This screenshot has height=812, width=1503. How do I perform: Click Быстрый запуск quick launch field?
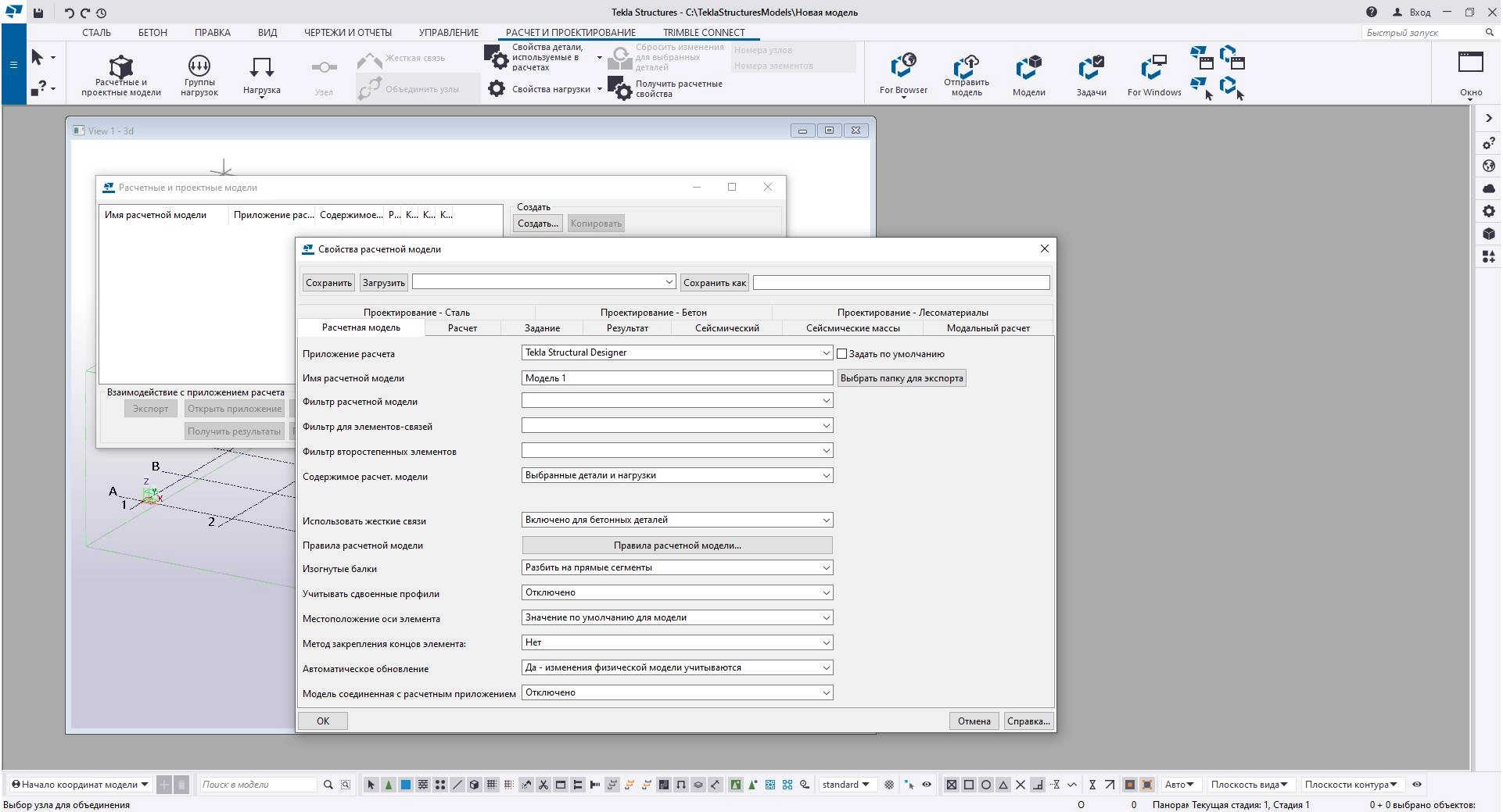click(1422, 33)
